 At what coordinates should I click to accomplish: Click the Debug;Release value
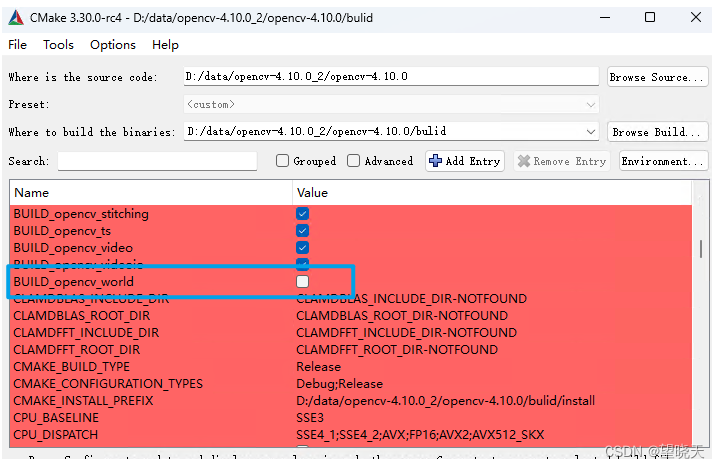(339, 384)
